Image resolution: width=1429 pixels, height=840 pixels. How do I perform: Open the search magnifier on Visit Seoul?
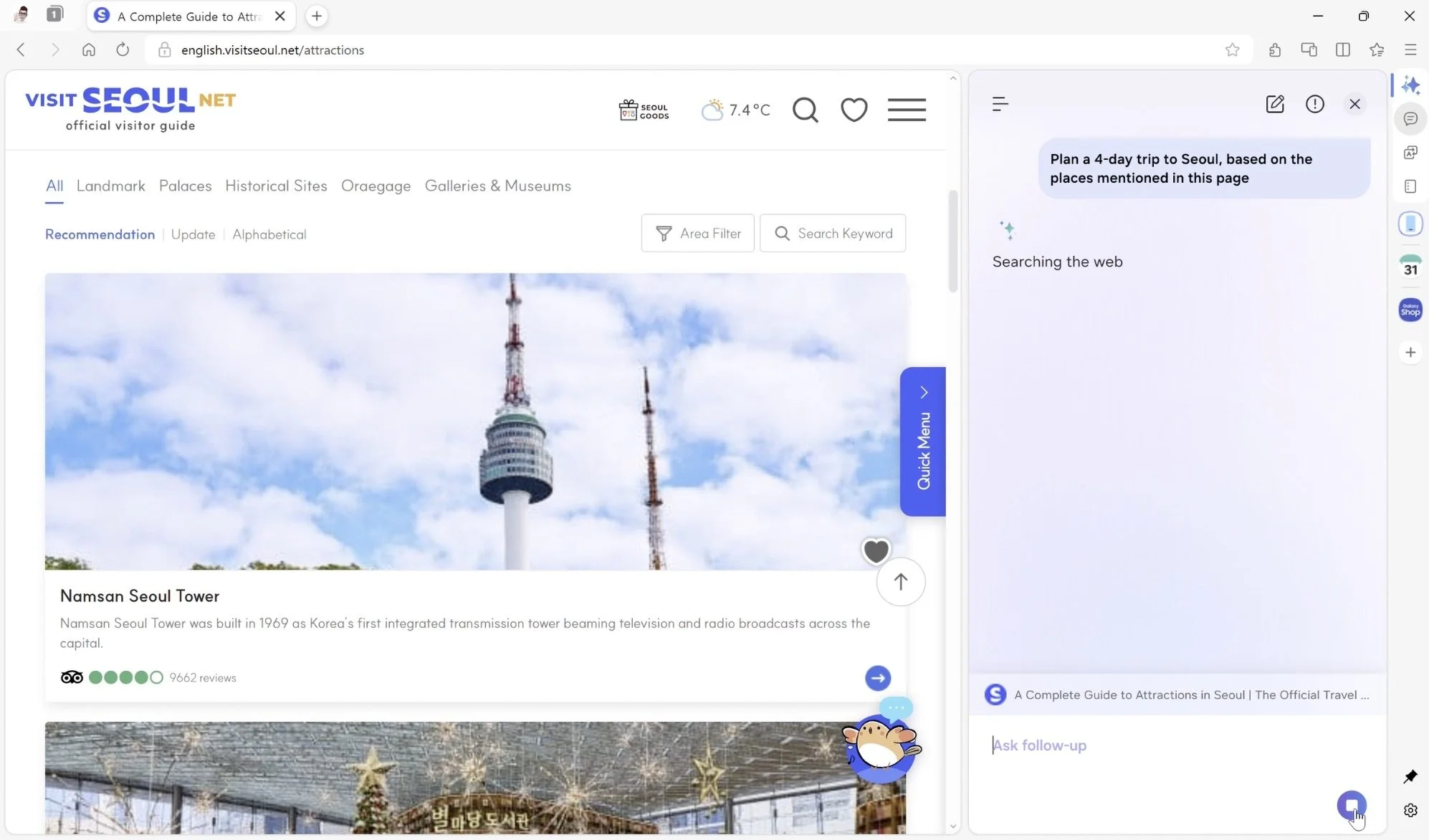pos(806,110)
